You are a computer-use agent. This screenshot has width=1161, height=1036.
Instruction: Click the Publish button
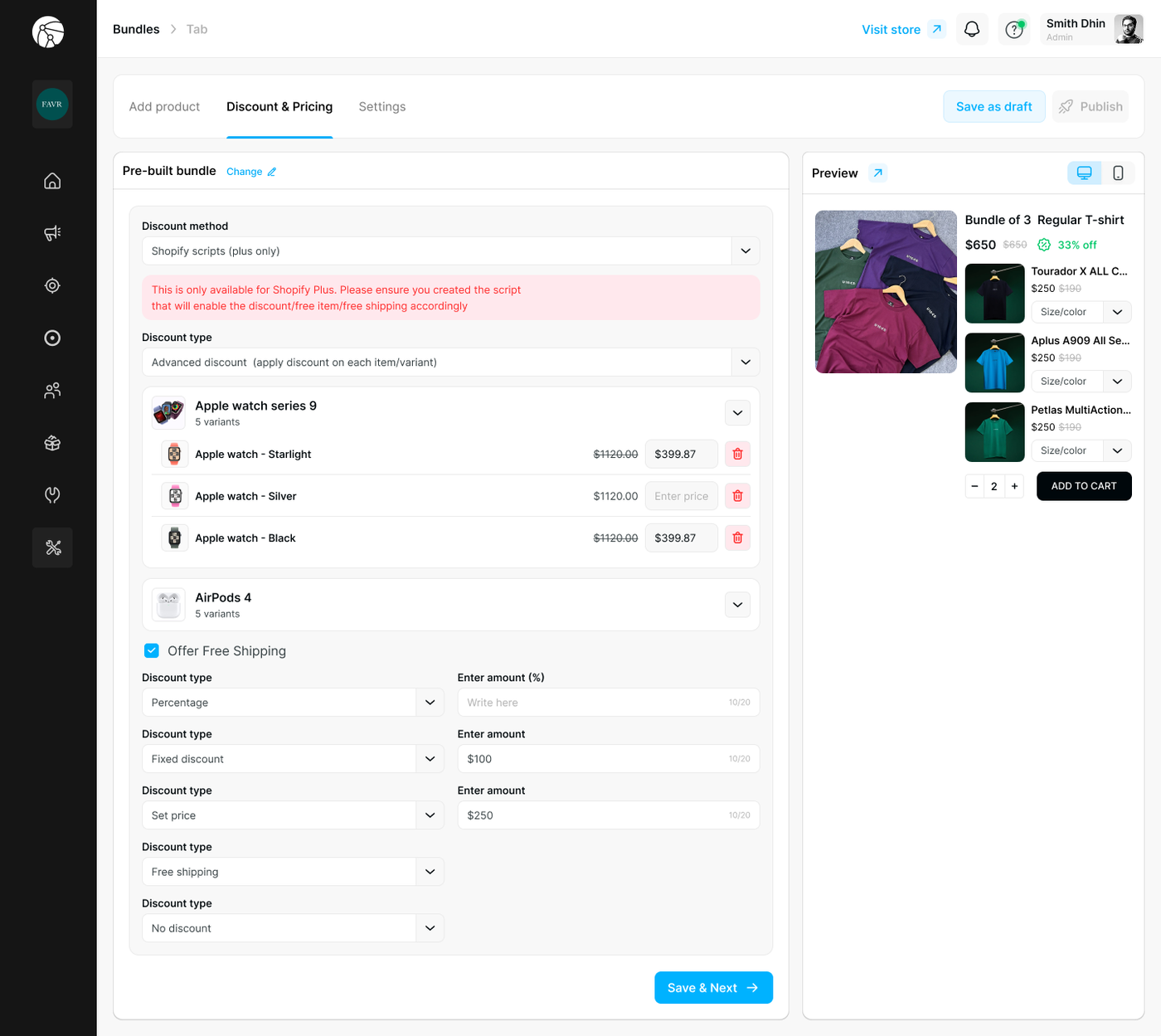point(1091,107)
